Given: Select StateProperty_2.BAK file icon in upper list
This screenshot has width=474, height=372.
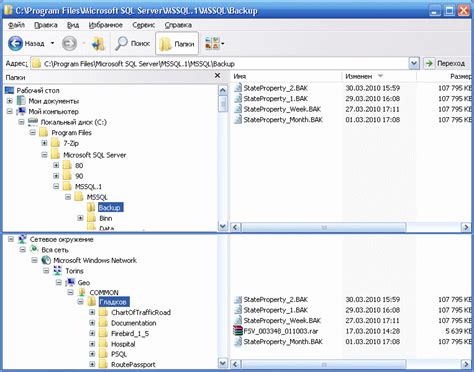Looking at the screenshot, I should pyautogui.click(x=238, y=88).
